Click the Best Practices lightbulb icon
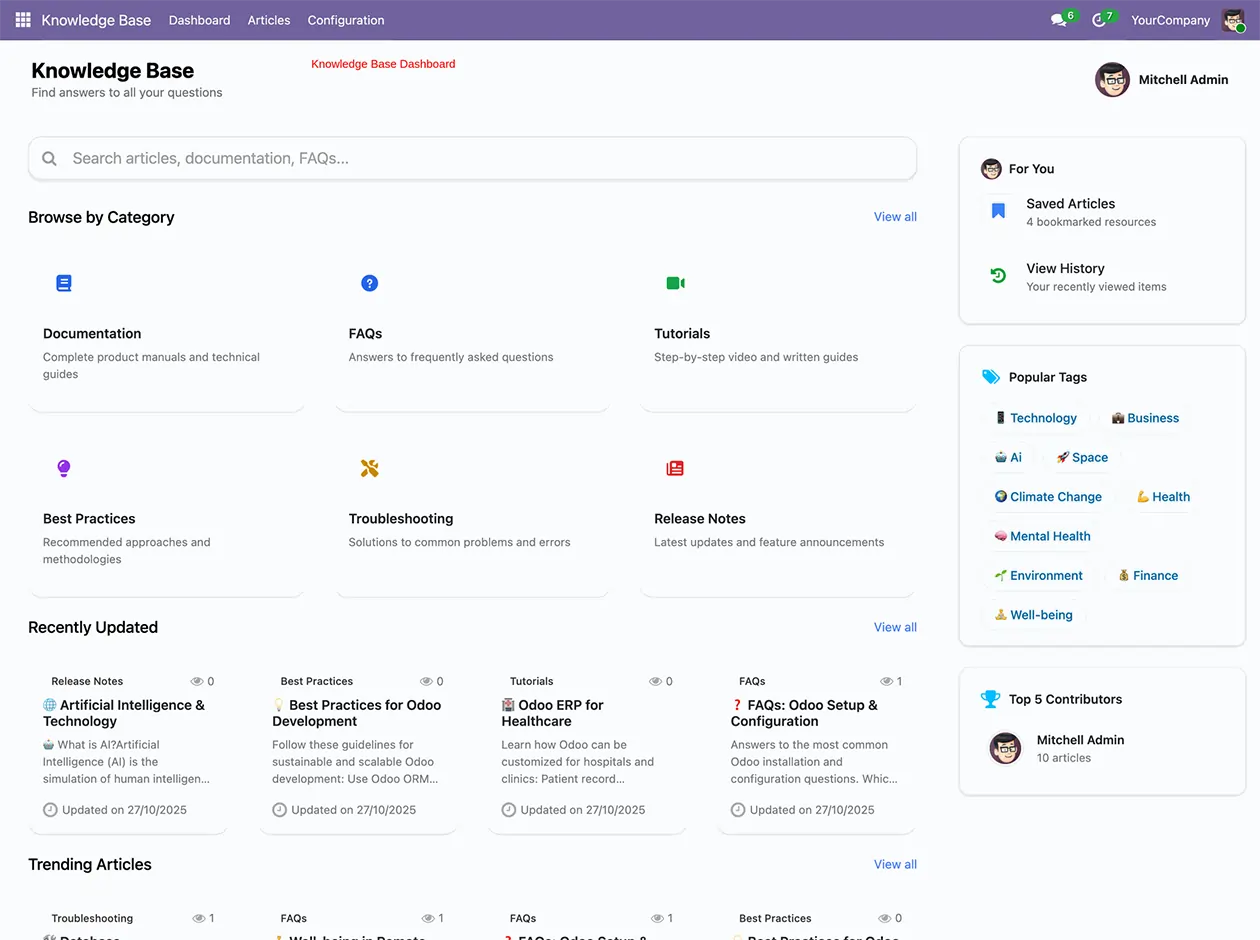1260x940 pixels. (x=64, y=468)
